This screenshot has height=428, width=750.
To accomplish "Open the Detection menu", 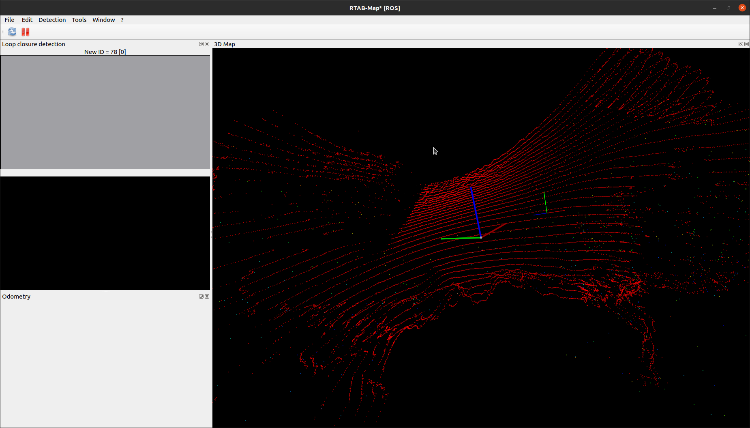I will (x=52, y=20).
